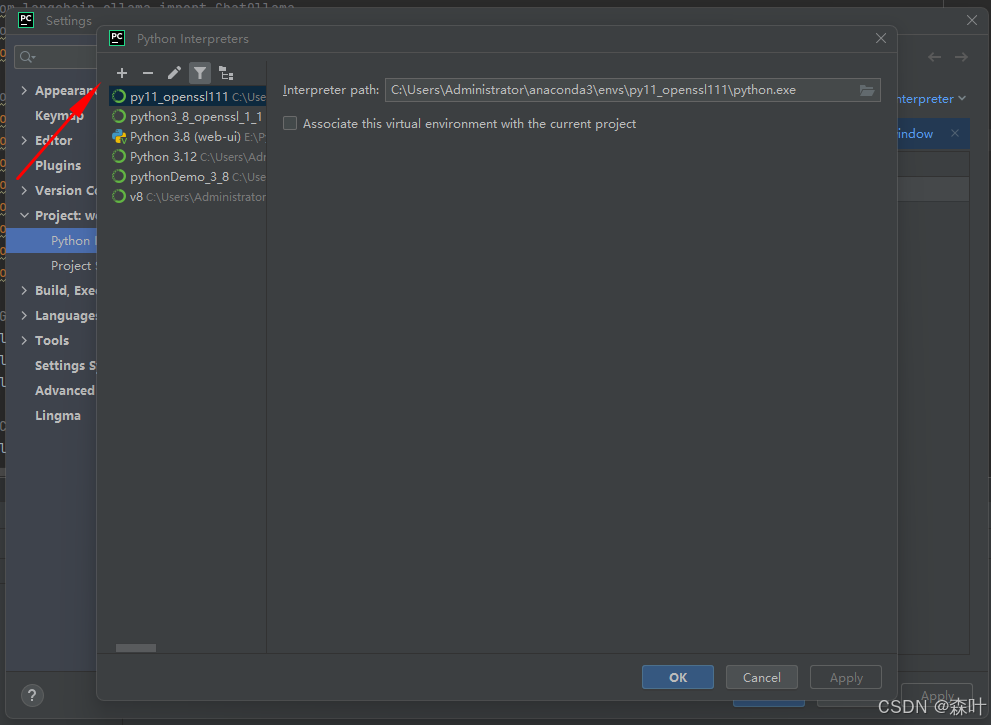Go forward with Settings right arrow
This screenshot has width=991, height=725.
tap(961, 58)
